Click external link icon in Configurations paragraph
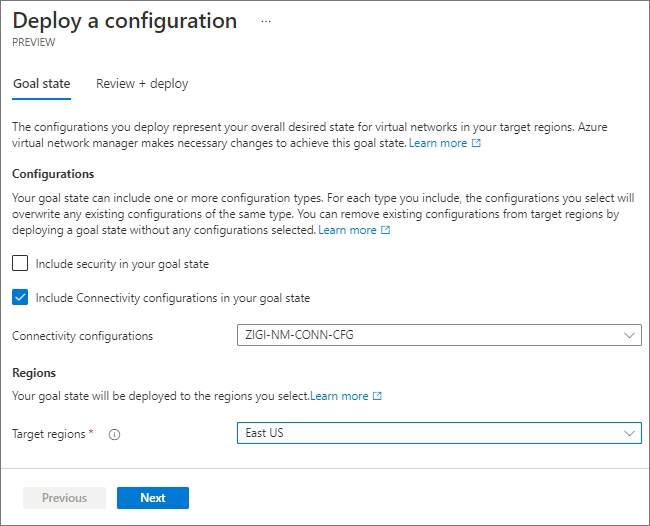The width and height of the screenshot is (650, 526). (x=386, y=230)
